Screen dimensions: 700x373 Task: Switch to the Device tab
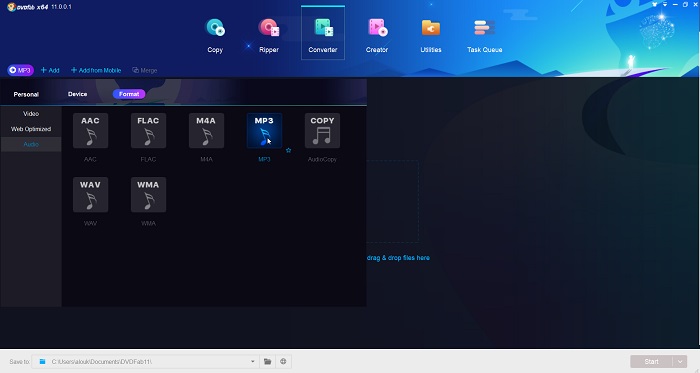[77, 94]
